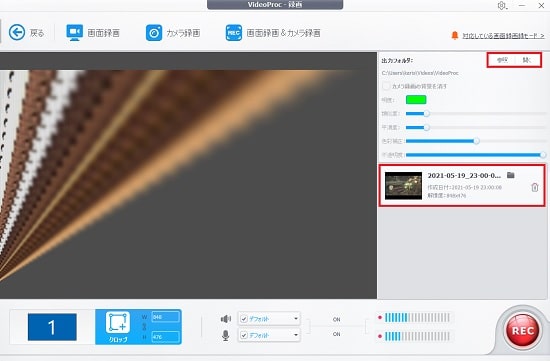Expand the microphone device dropdown
This screenshot has width=550, height=361.
296,335
